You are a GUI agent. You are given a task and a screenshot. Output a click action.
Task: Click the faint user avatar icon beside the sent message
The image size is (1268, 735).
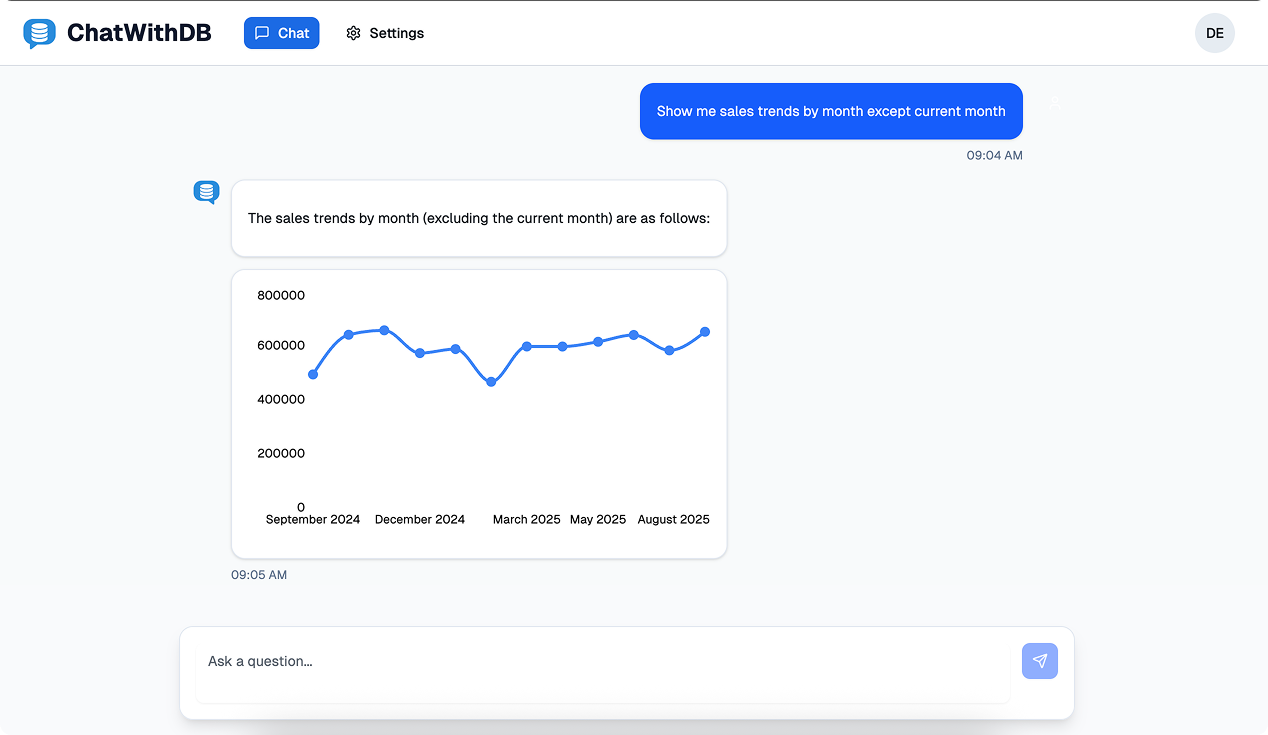tap(1055, 103)
